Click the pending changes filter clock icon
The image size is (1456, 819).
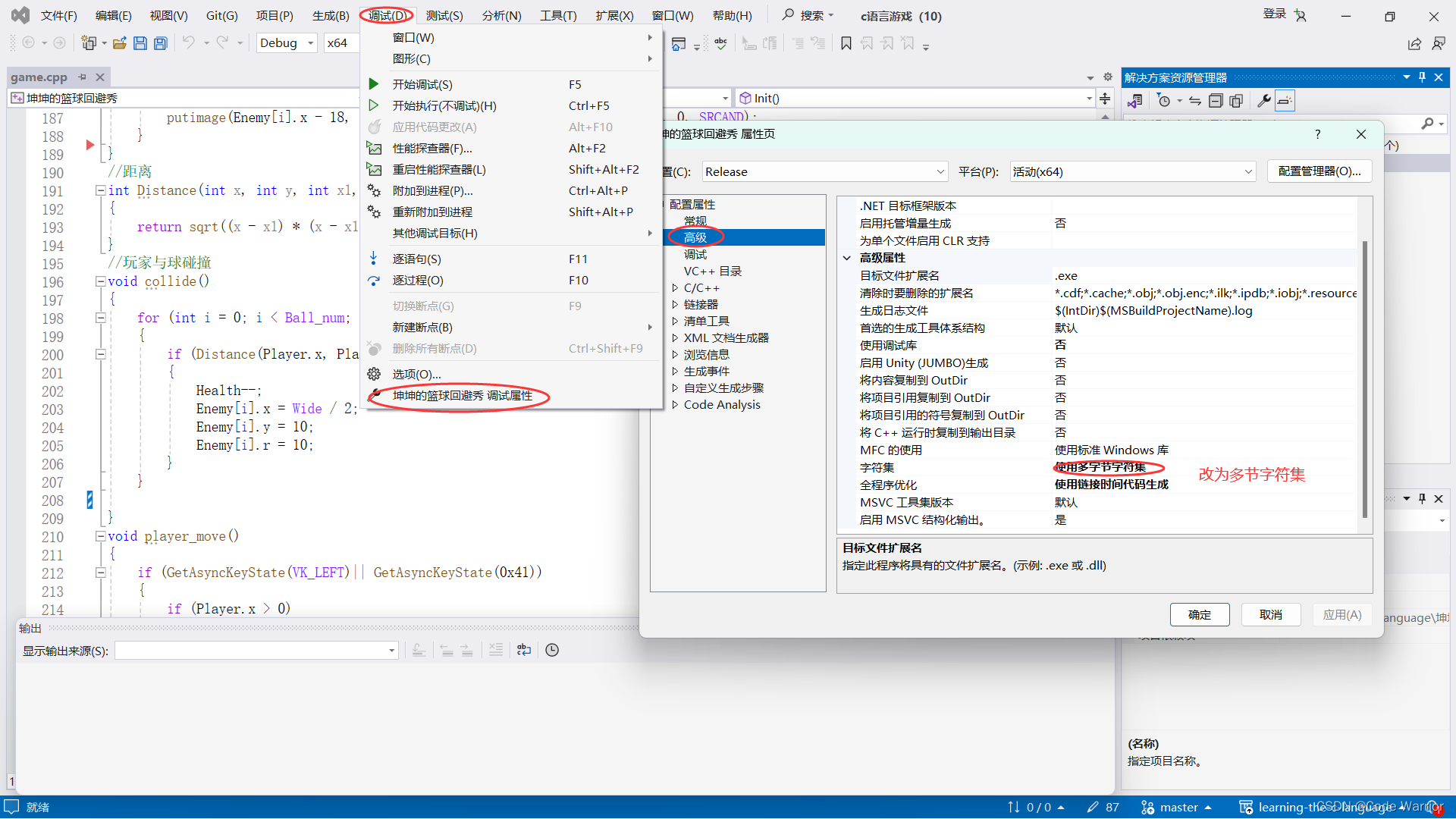point(1164,101)
